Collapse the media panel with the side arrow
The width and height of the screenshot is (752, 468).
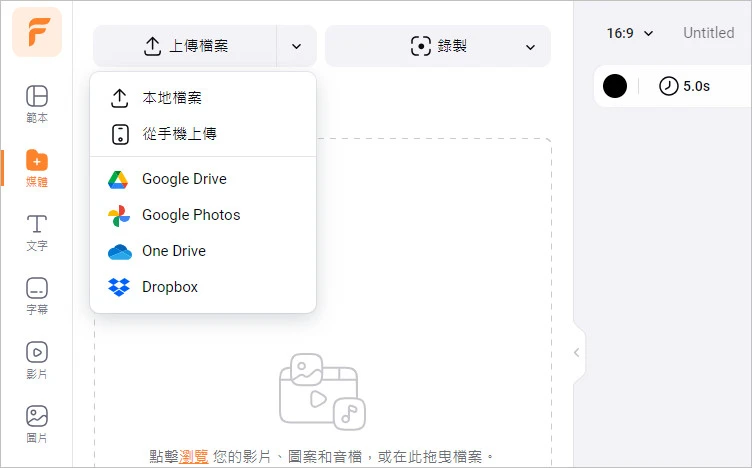point(577,353)
